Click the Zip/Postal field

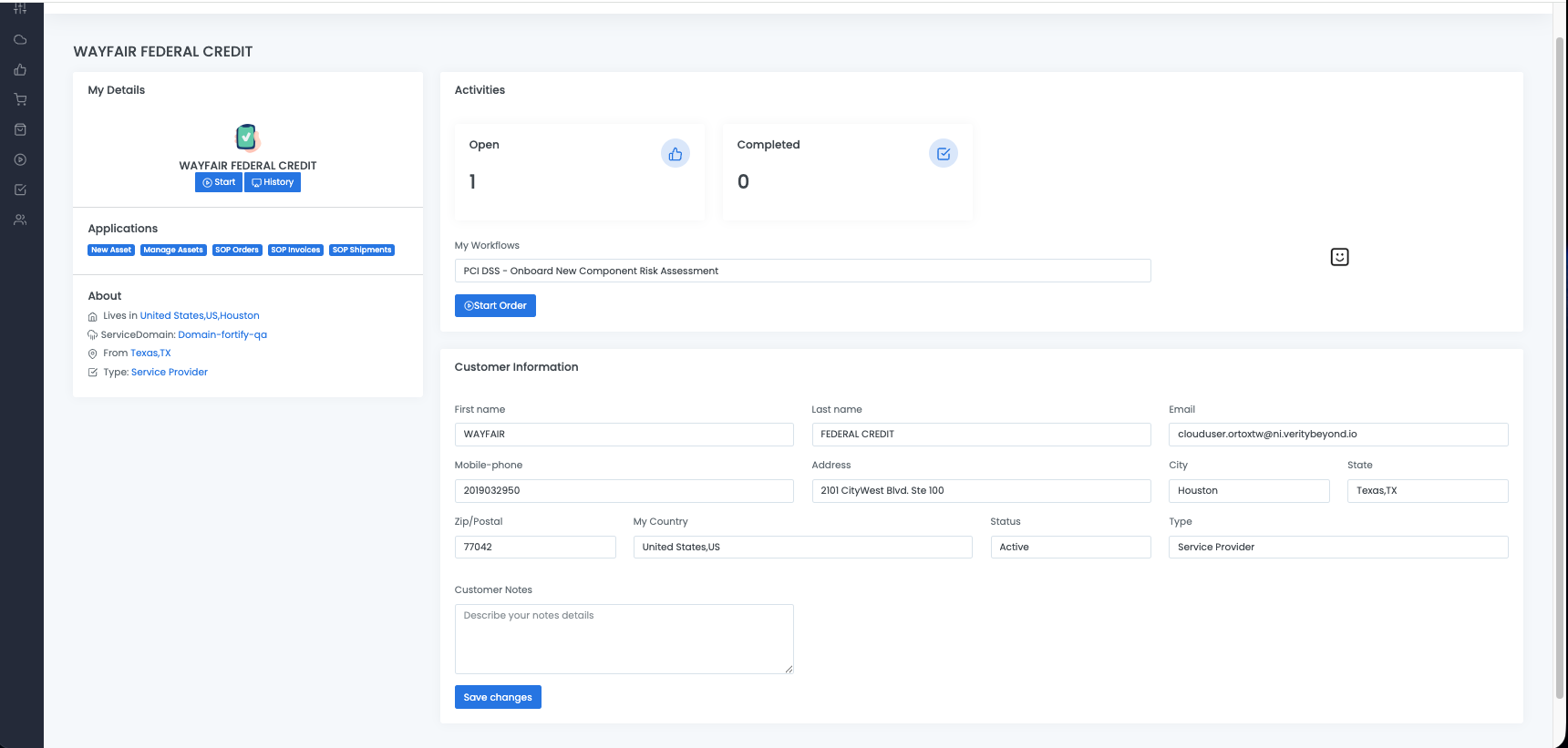click(535, 548)
